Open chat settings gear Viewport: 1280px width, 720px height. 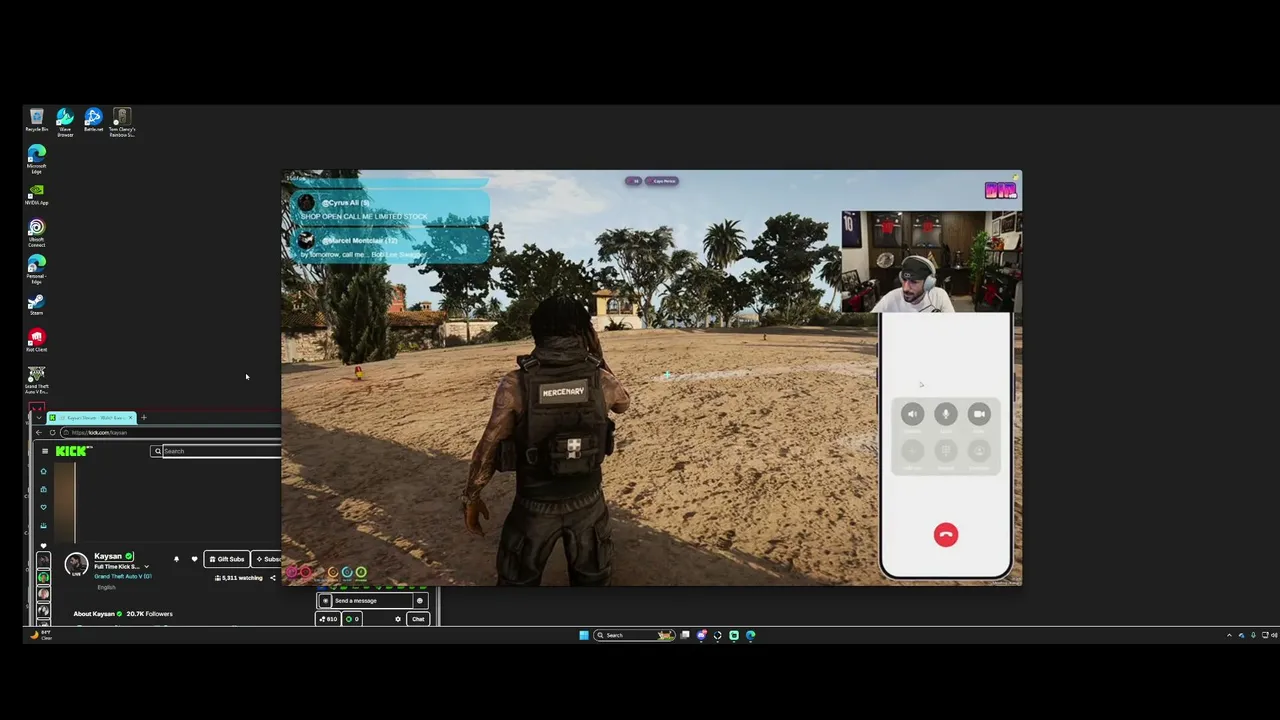coord(398,619)
